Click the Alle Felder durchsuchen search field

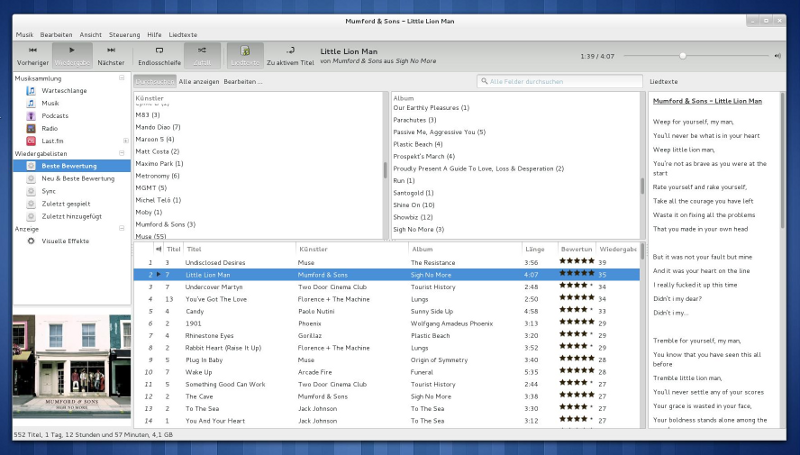click(560, 81)
